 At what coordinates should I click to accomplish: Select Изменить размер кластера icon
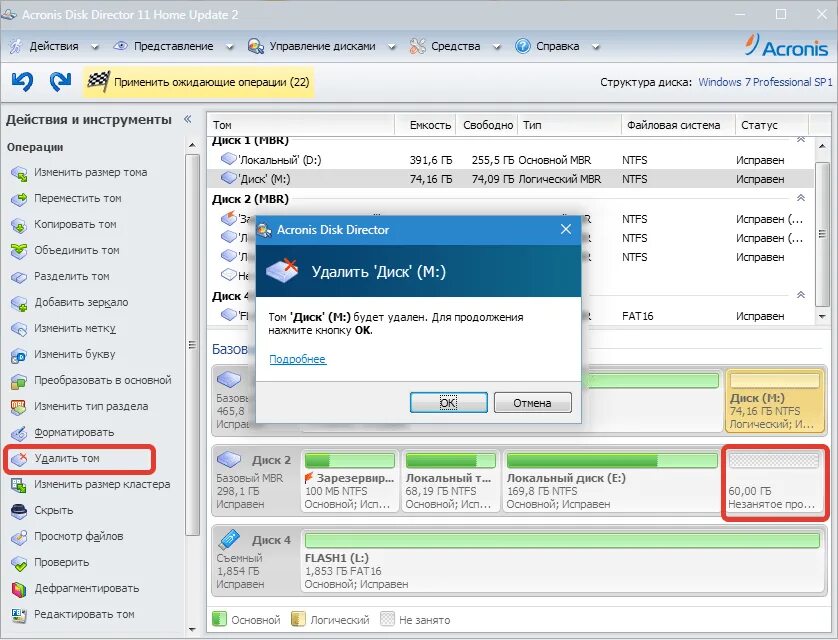pos(19,485)
